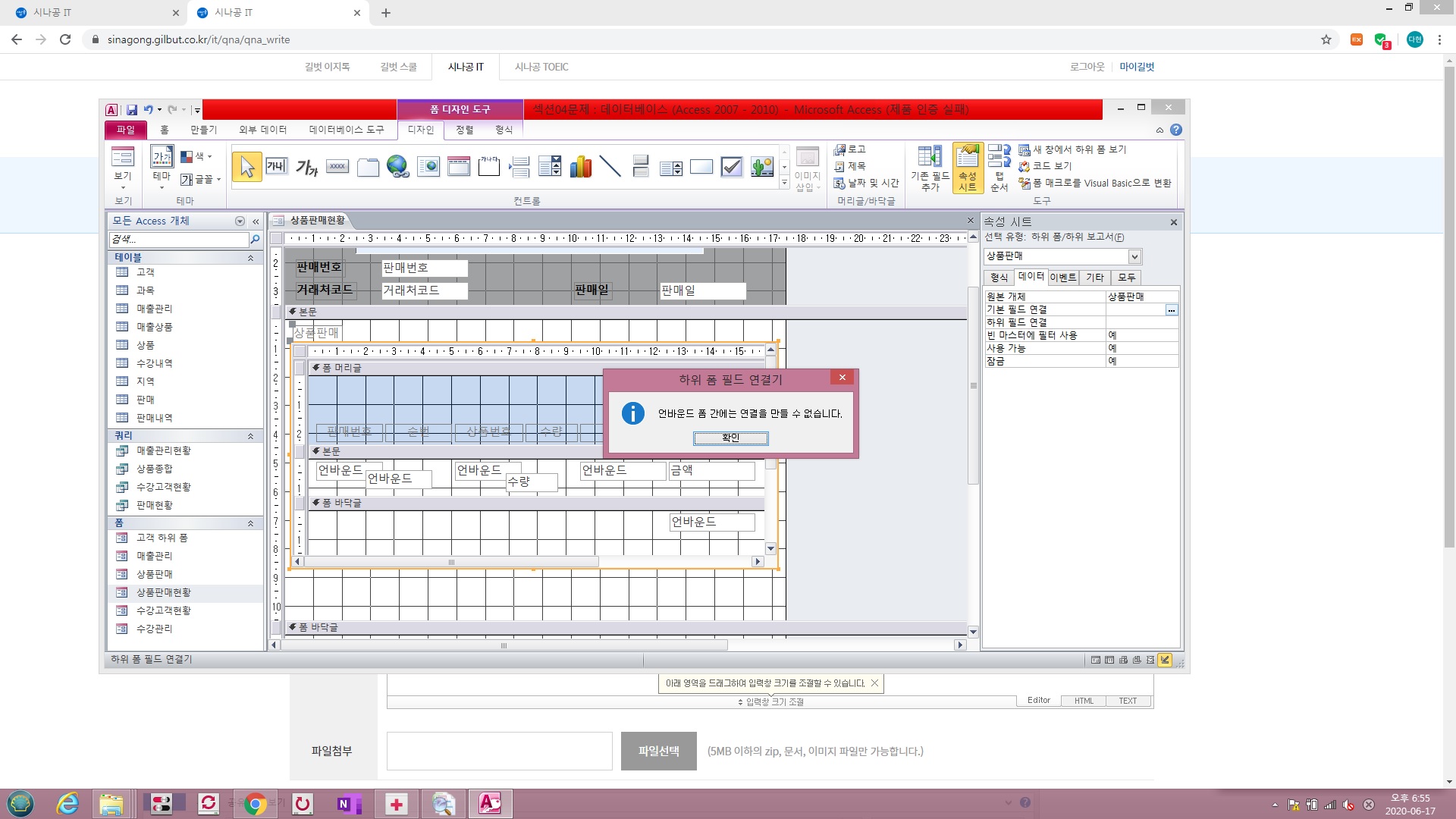Screen dimensions: 1456x819
Task: Open the 상품판매 object selector dropdown
Action: pyautogui.click(x=1134, y=256)
